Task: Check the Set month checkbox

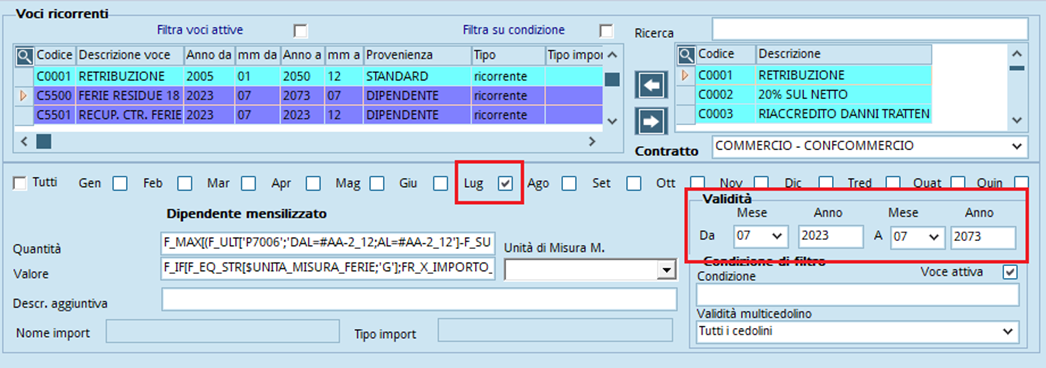Action: click(633, 183)
